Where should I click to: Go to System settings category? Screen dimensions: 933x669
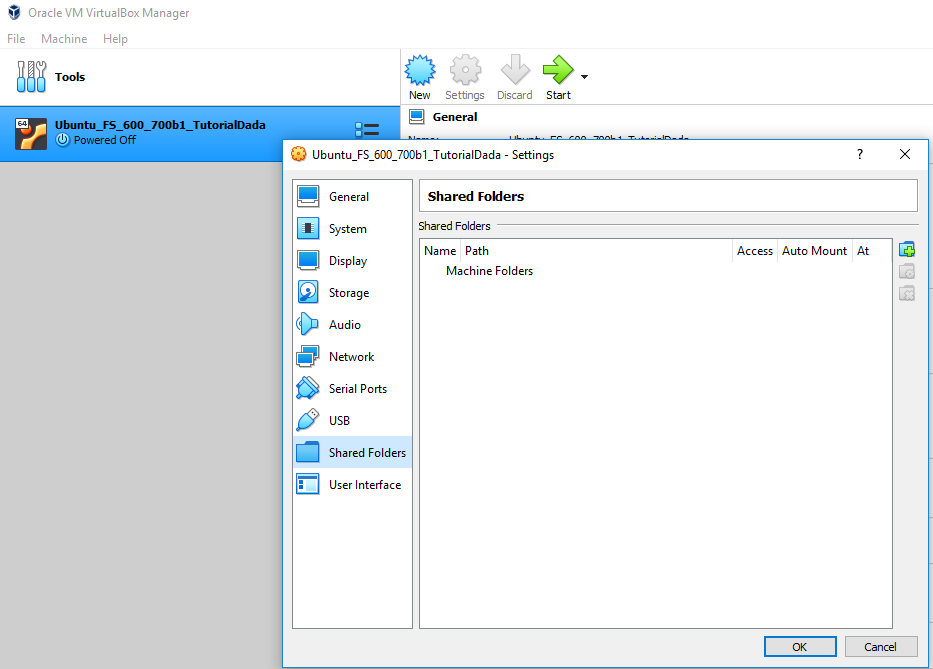[347, 229]
